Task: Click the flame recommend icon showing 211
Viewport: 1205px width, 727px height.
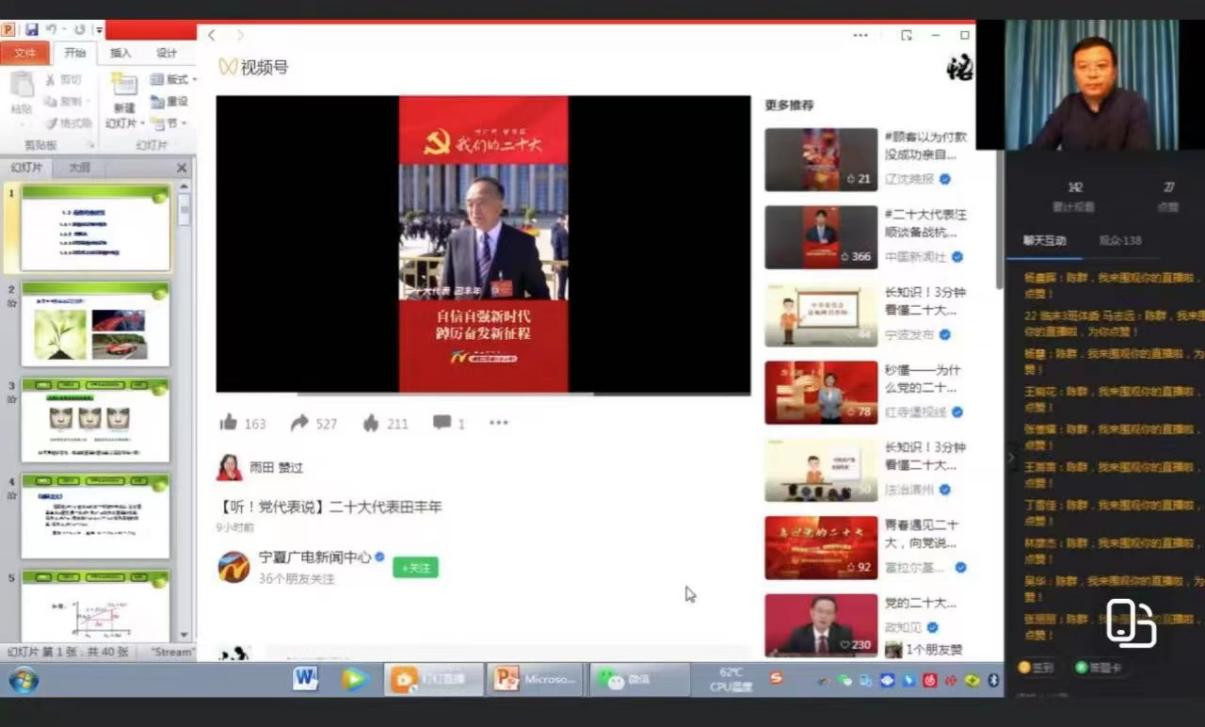Action: coord(371,423)
